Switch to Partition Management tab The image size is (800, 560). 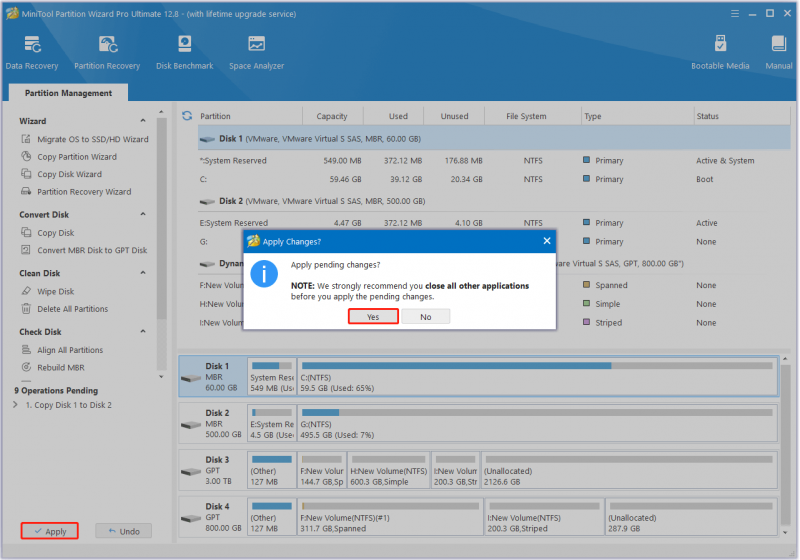click(x=68, y=93)
